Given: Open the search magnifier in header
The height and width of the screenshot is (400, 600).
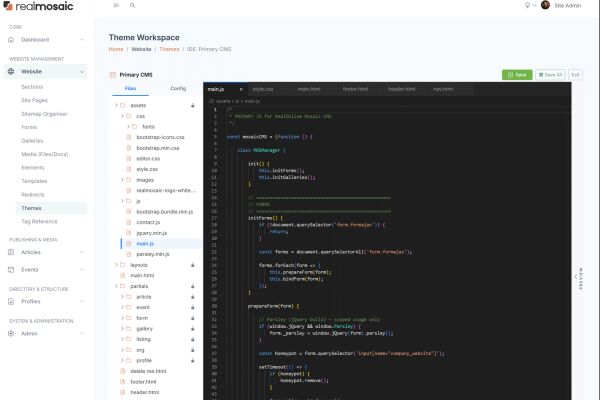Looking at the screenshot, I should point(132,5).
